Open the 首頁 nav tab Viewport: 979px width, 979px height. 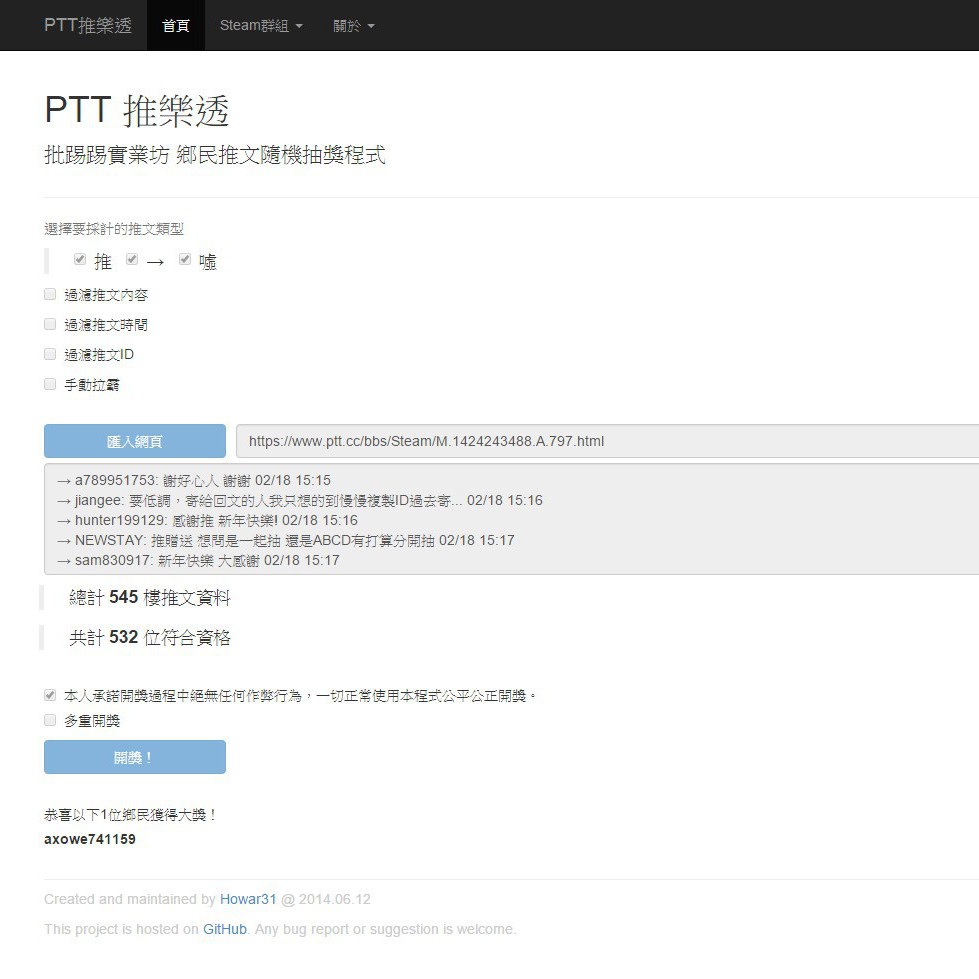175,25
